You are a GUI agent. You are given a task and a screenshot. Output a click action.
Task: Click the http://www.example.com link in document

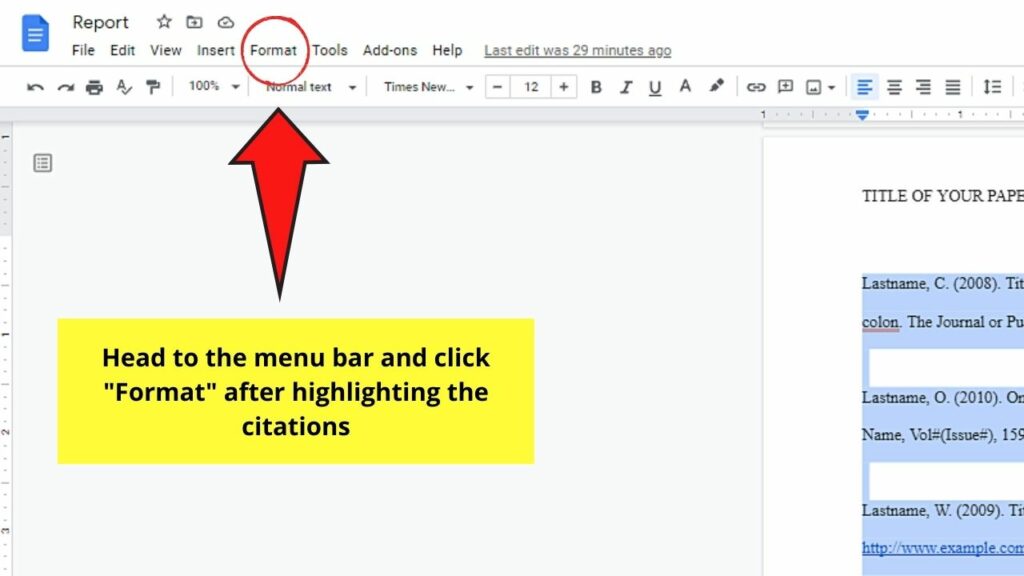(x=942, y=548)
